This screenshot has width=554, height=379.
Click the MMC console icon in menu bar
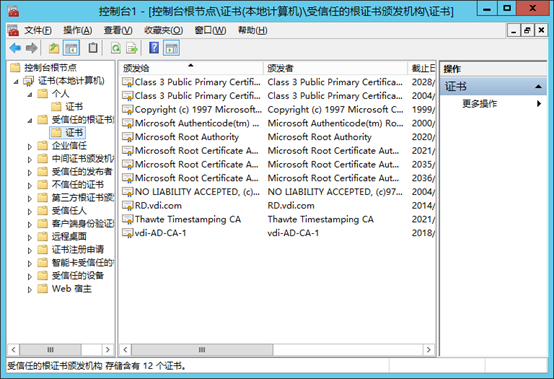pyautogui.click(x=13, y=31)
